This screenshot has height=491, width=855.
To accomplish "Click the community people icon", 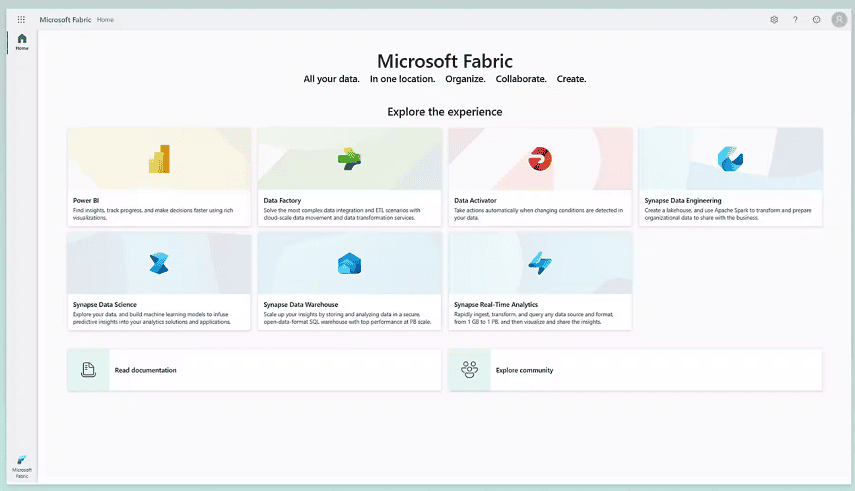I will coord(469,370).
